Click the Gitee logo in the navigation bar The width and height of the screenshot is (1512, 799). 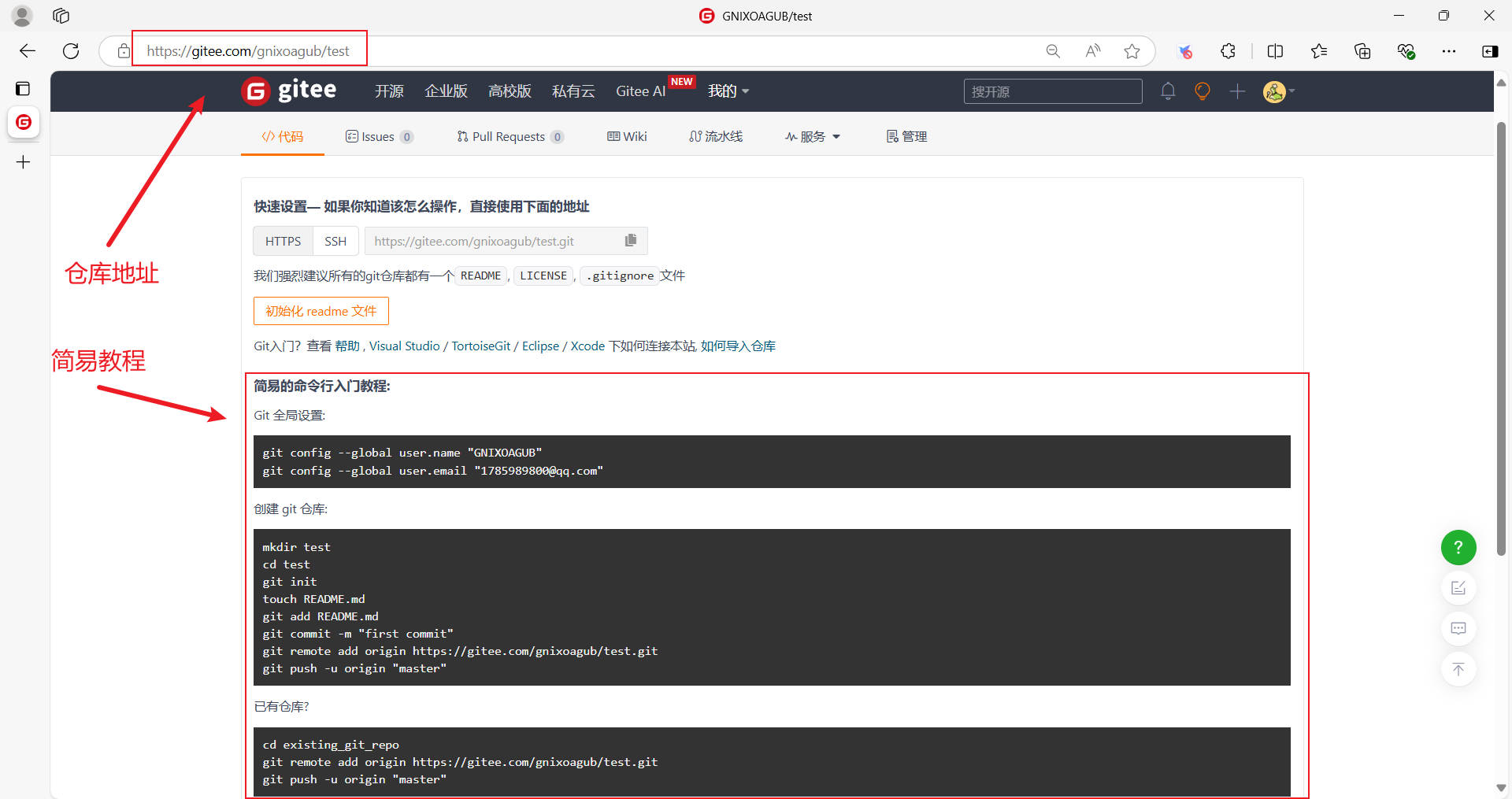pyautogui.click(x=289, y=91)
